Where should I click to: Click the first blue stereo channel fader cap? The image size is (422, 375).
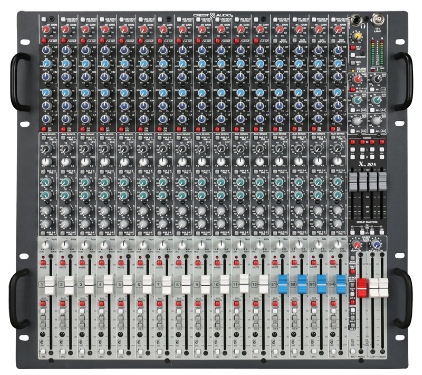[x=283, y=284]
